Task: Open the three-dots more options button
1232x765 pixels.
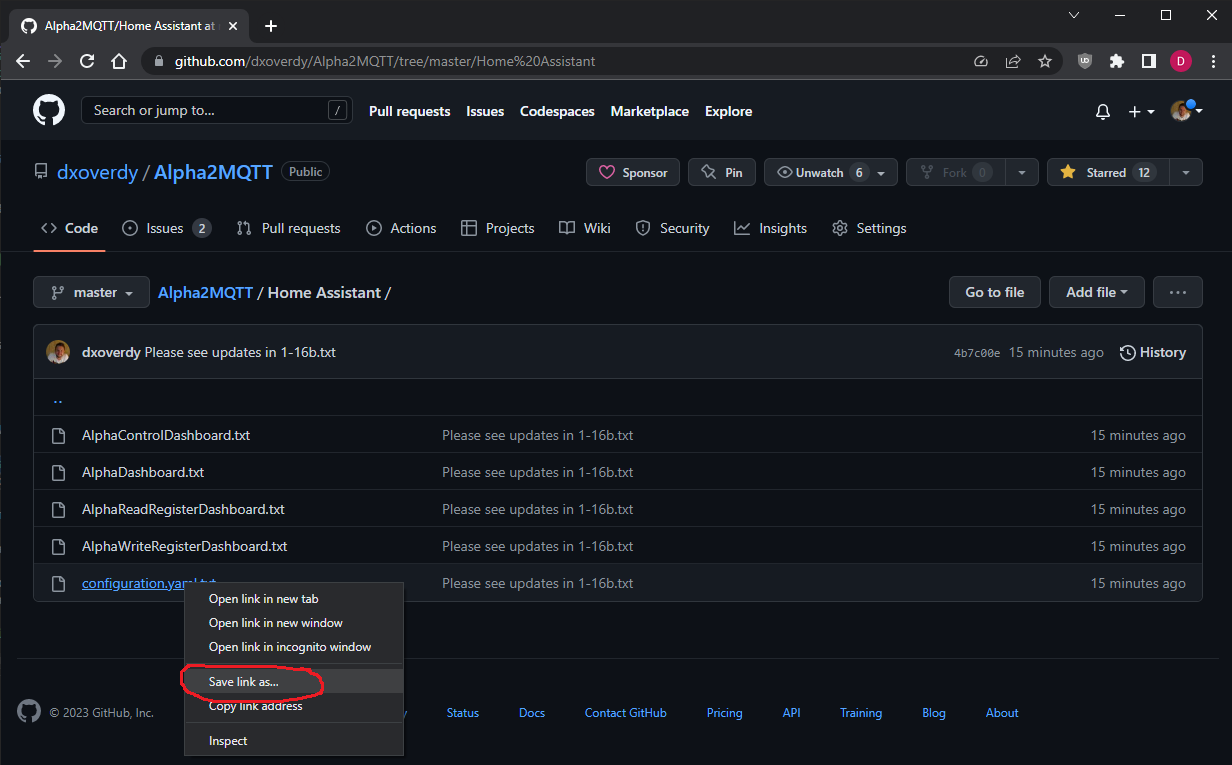Action: [x=1178, y=292]
